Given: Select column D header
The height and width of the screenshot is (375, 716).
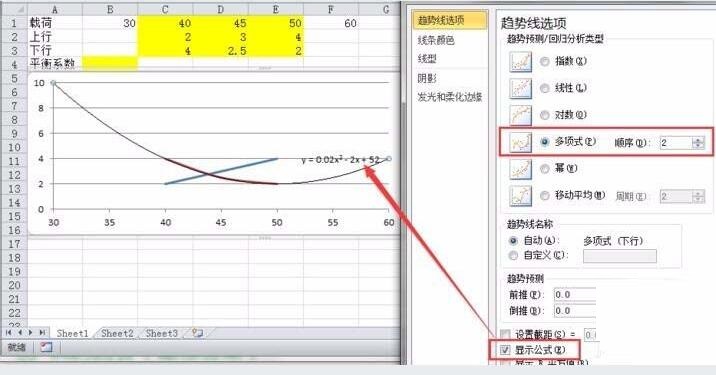Looking at the screenshot, I should [221, 10].
